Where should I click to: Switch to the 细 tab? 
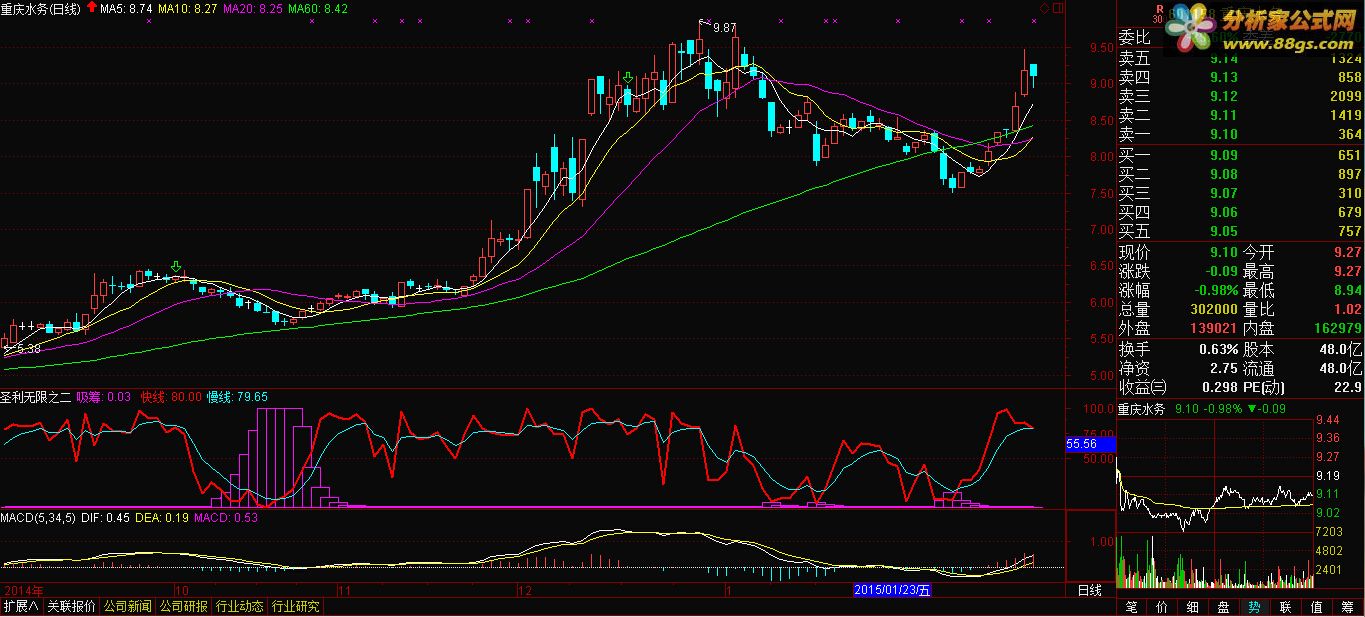[x=1193, y=607]
